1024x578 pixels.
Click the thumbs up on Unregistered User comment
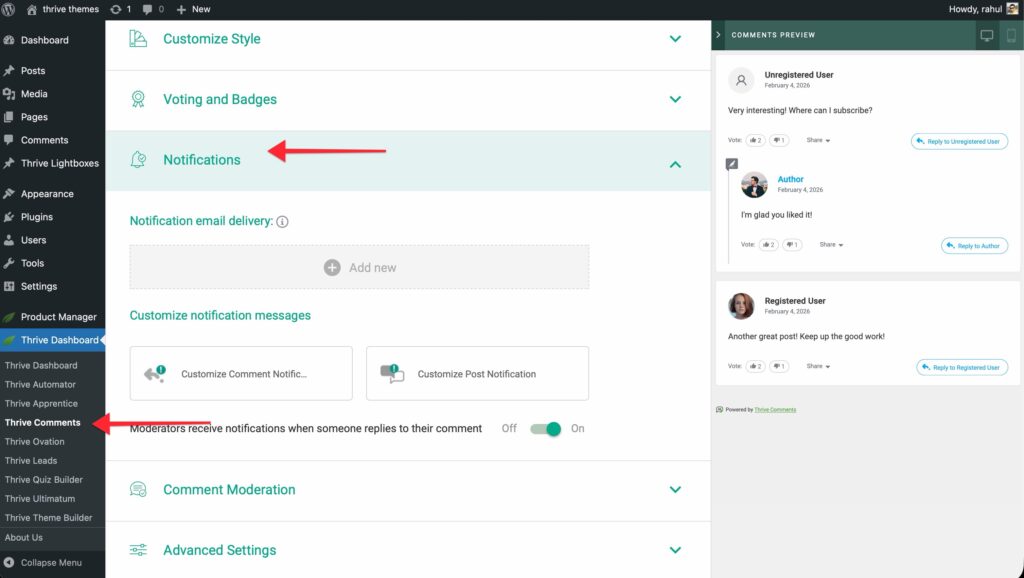click(754, 141)
